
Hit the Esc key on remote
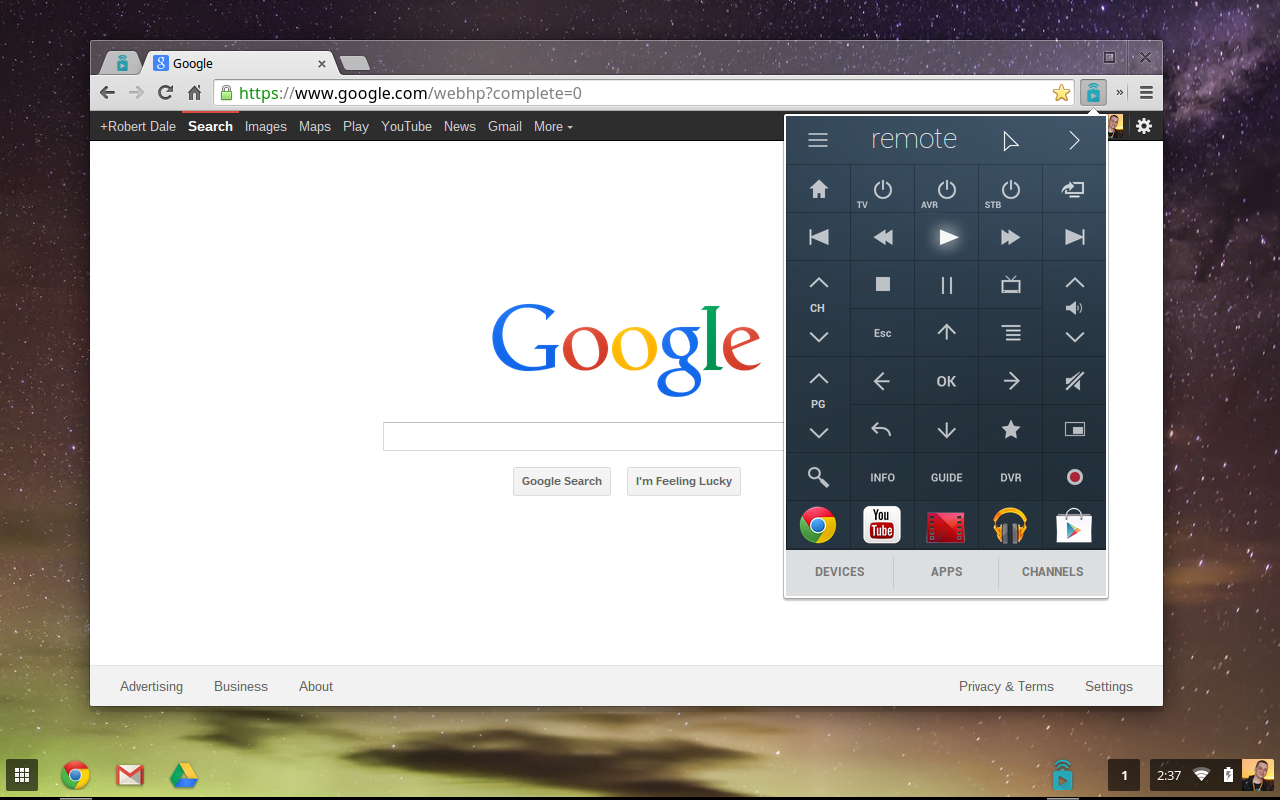click(x=882, y=333)
